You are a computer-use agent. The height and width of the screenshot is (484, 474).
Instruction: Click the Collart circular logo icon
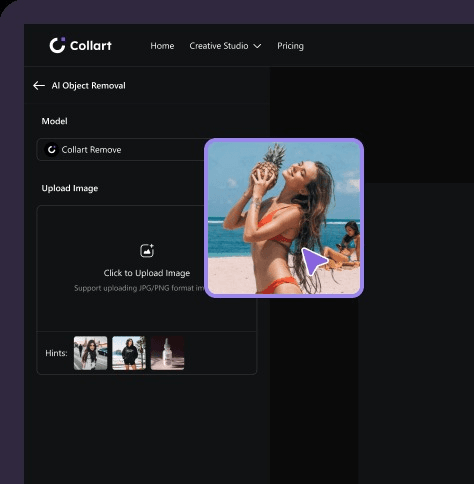(57, 45)
